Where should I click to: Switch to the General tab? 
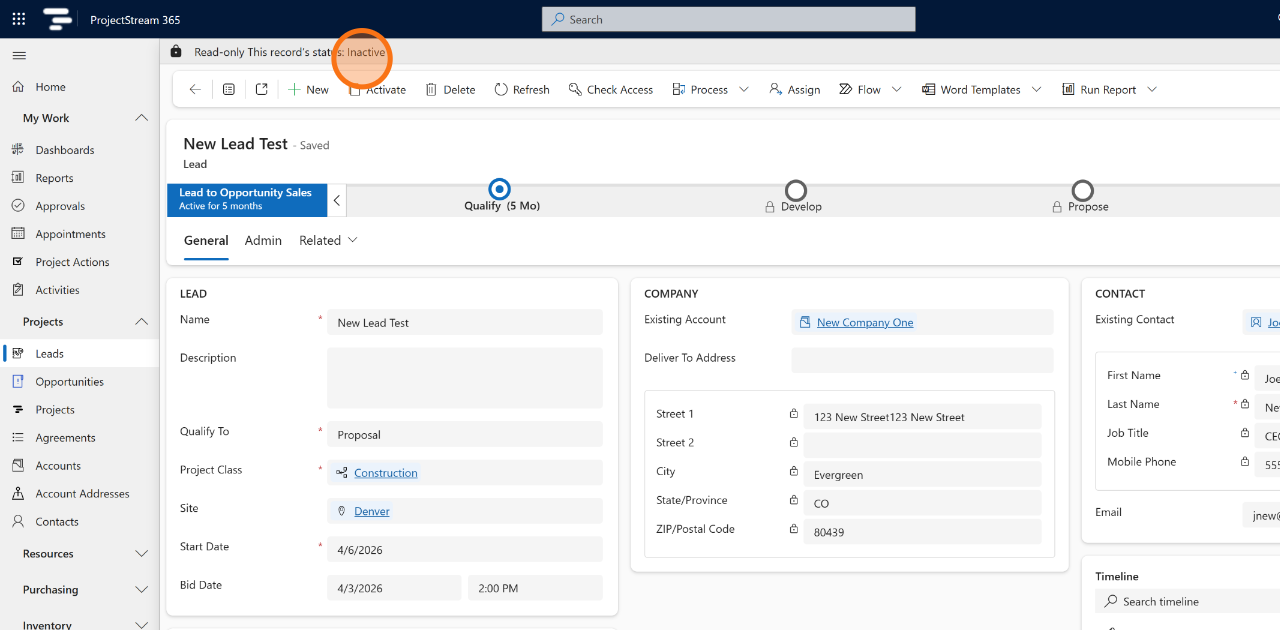pos(206,240)
